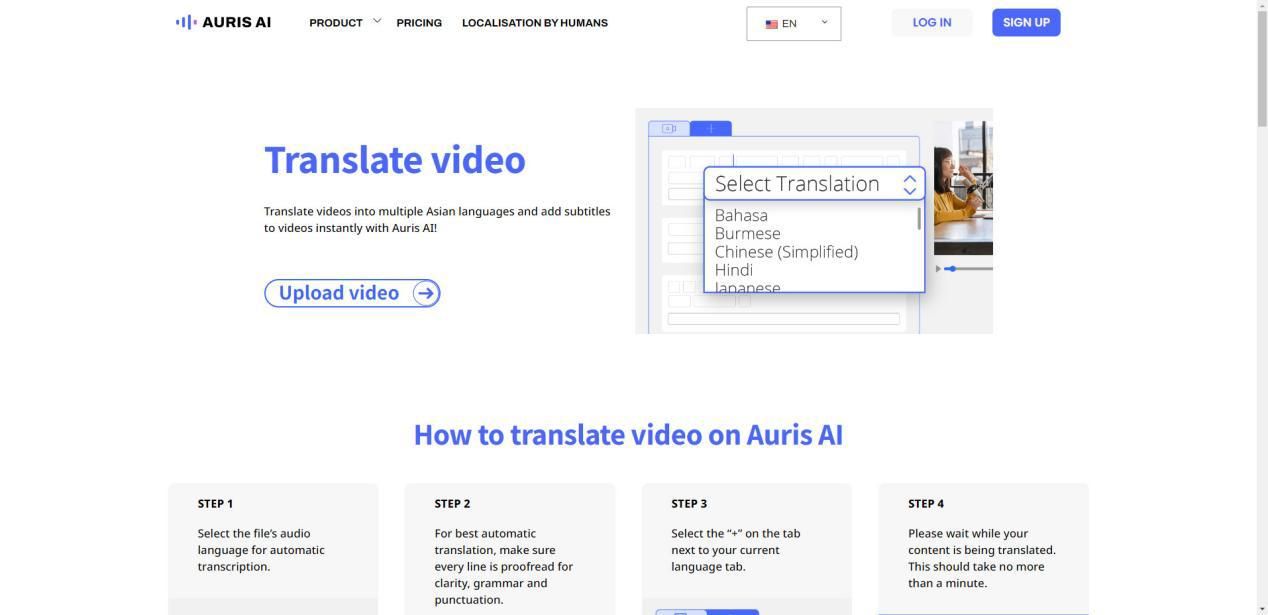Click the "Translate videos into multiple Asian languages" paragraph

pyautogui.click(x=437, y=220)
